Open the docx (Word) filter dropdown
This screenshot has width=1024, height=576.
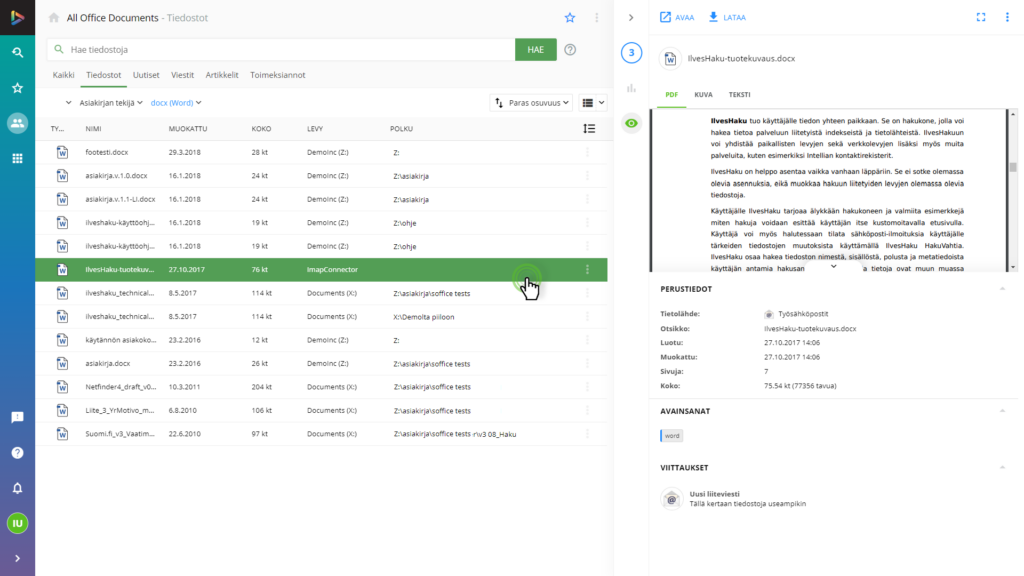pyautogui.click(x=176, y=103)
